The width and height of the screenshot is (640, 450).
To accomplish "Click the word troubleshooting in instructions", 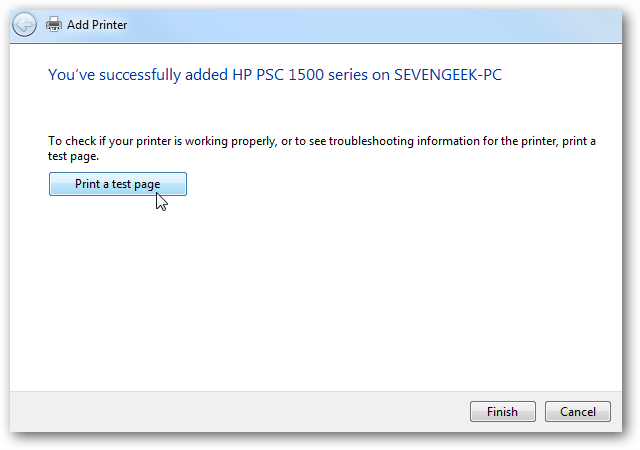I will [x=371, y=141].
